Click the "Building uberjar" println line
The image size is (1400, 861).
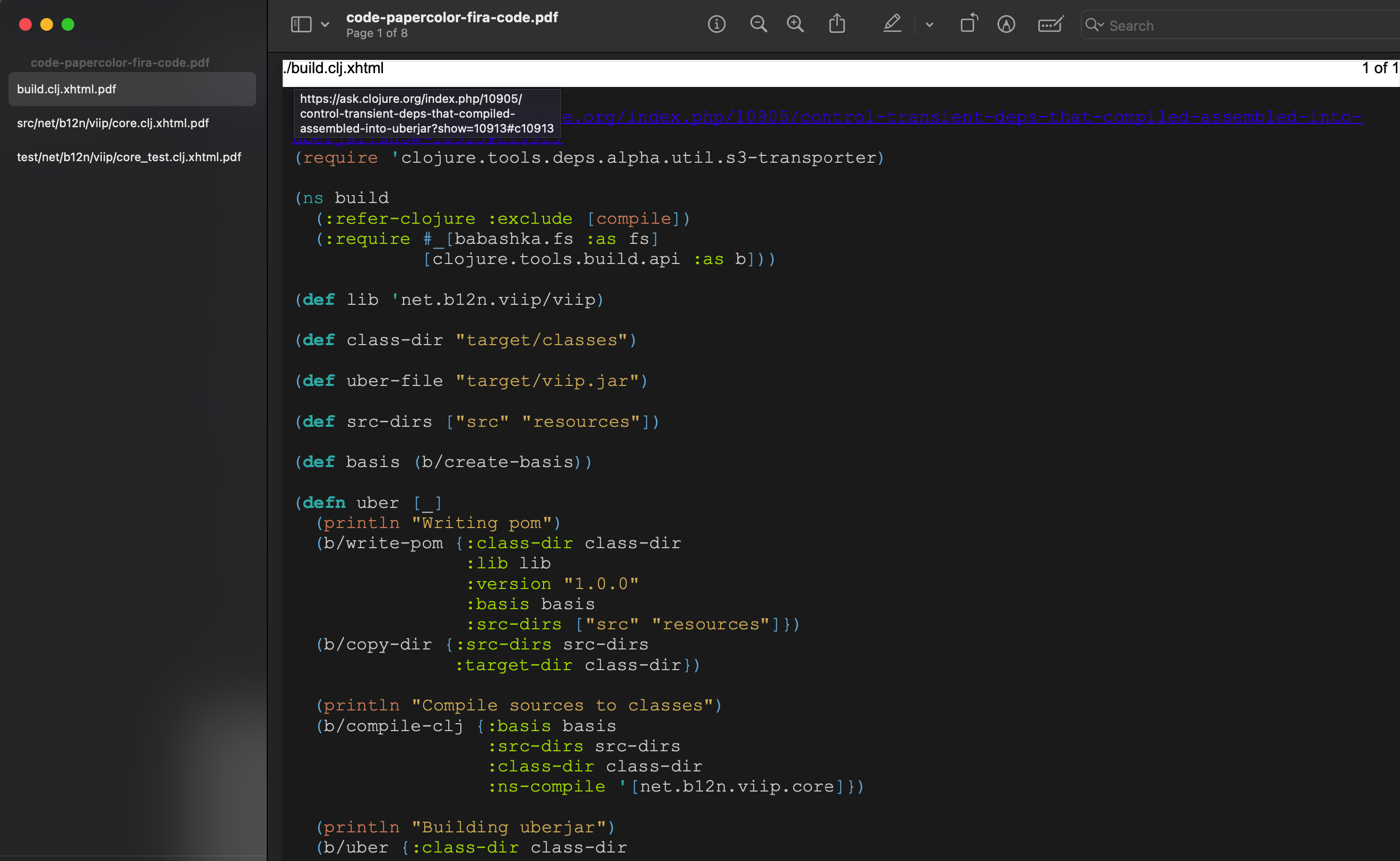(466, 828)
